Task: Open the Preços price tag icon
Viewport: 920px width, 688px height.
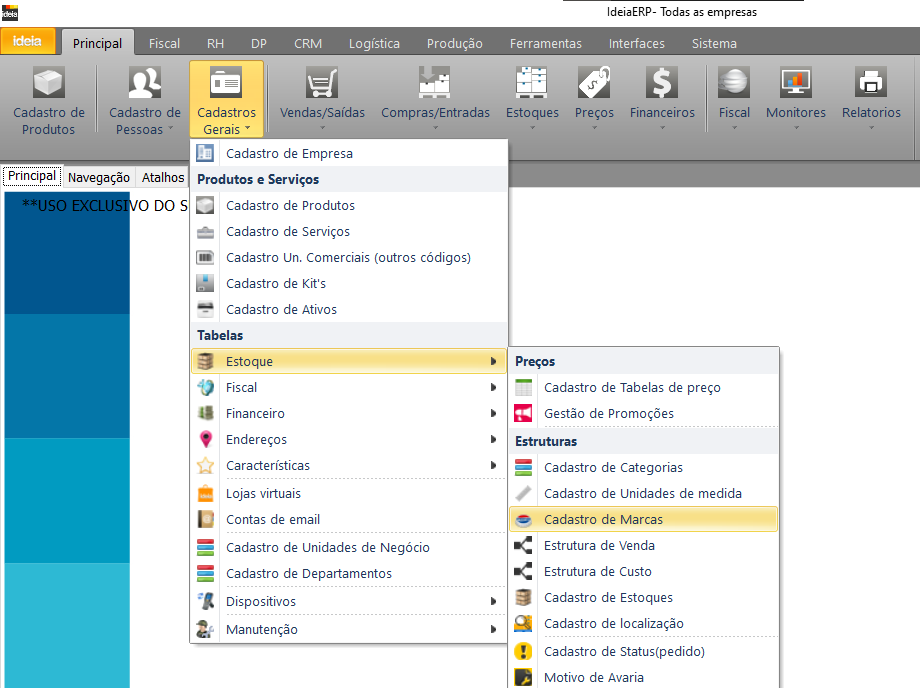Action: click(594, 82)
